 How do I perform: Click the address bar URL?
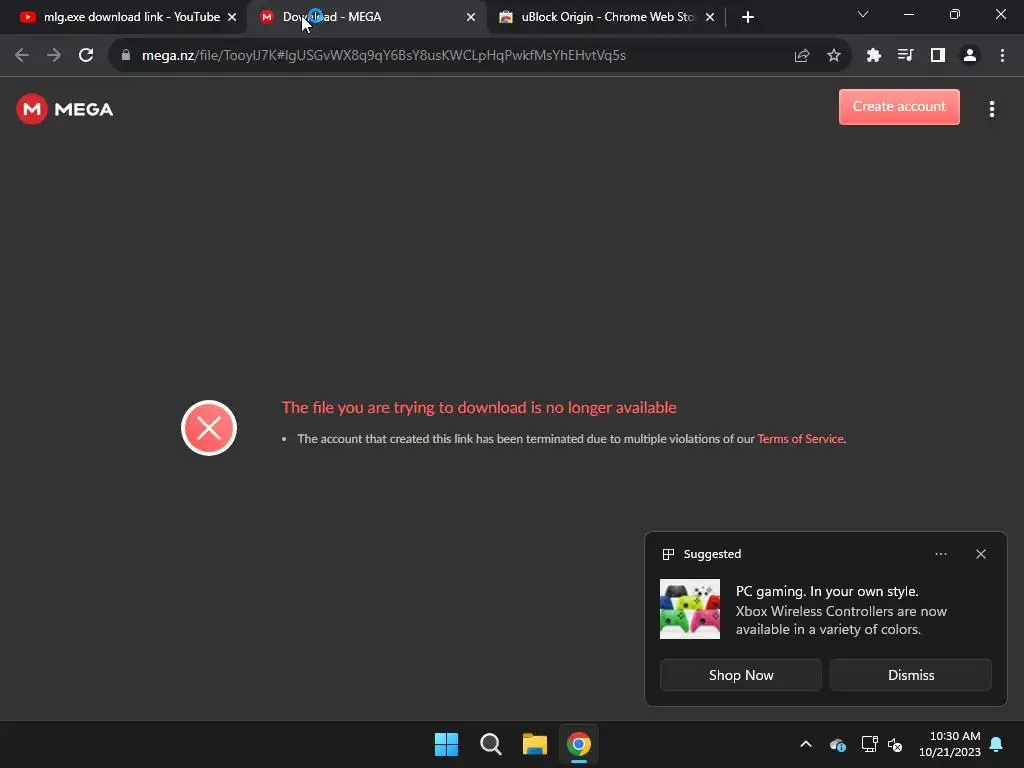(x=384, y=56)
